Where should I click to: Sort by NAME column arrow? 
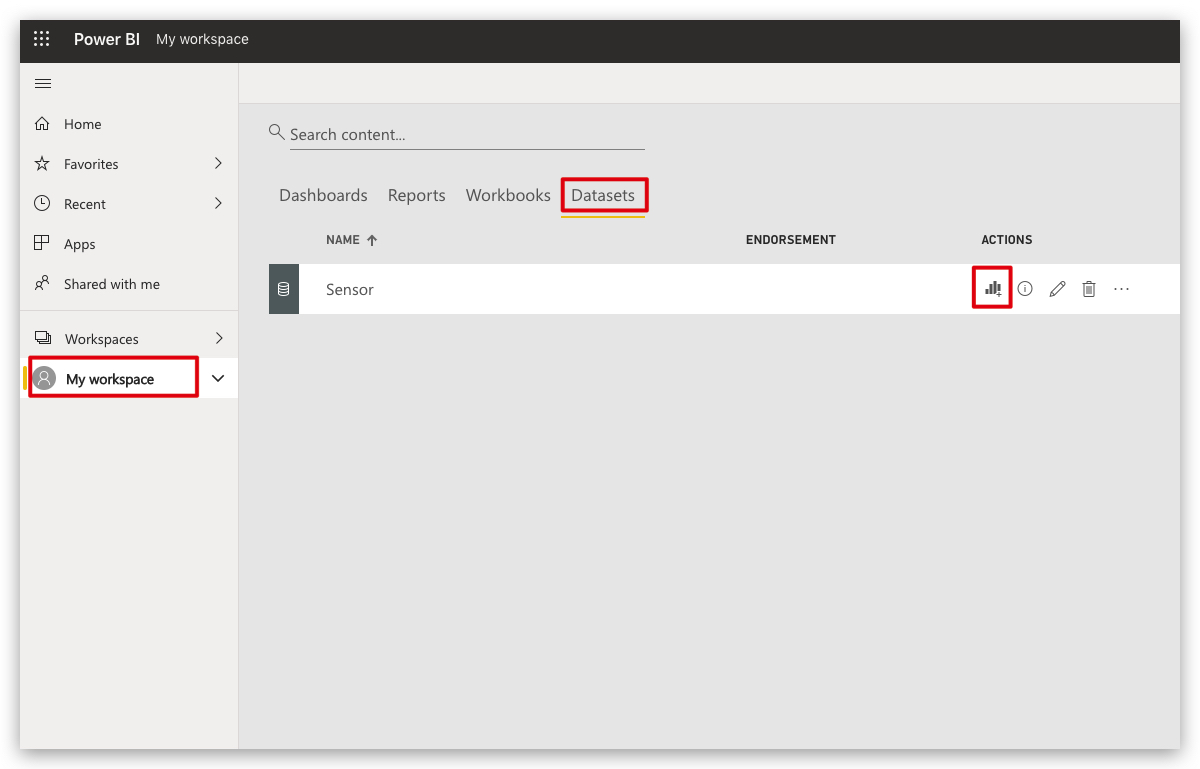point(372,240)
